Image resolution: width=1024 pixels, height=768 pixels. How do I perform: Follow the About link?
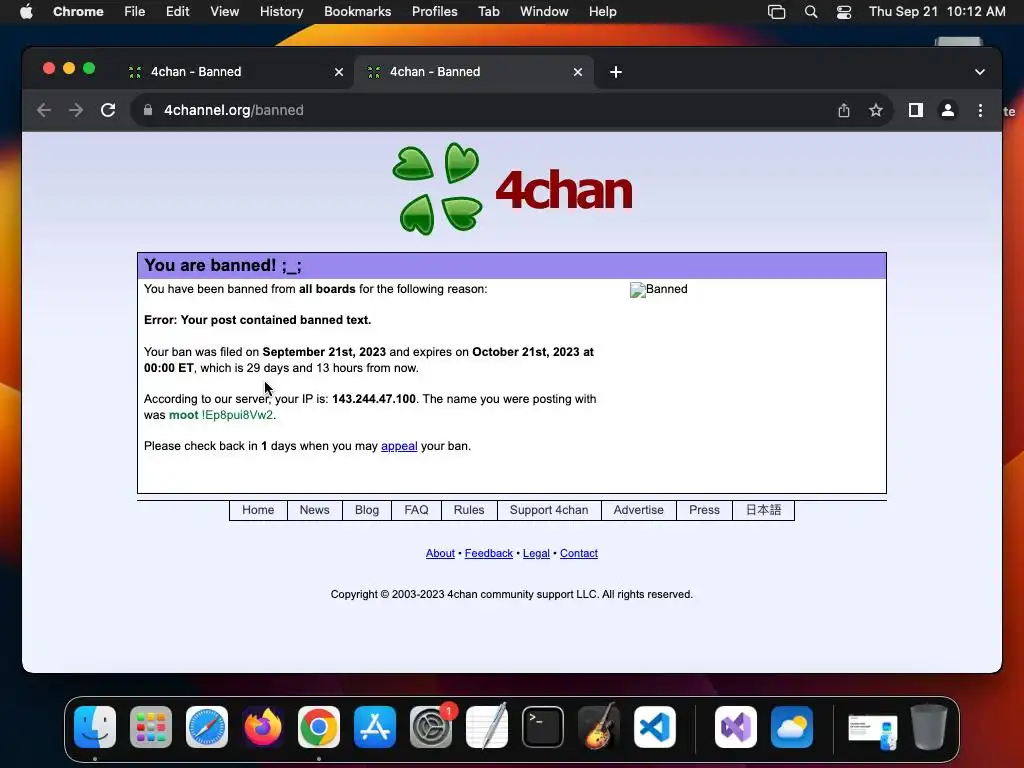point(440,553)
